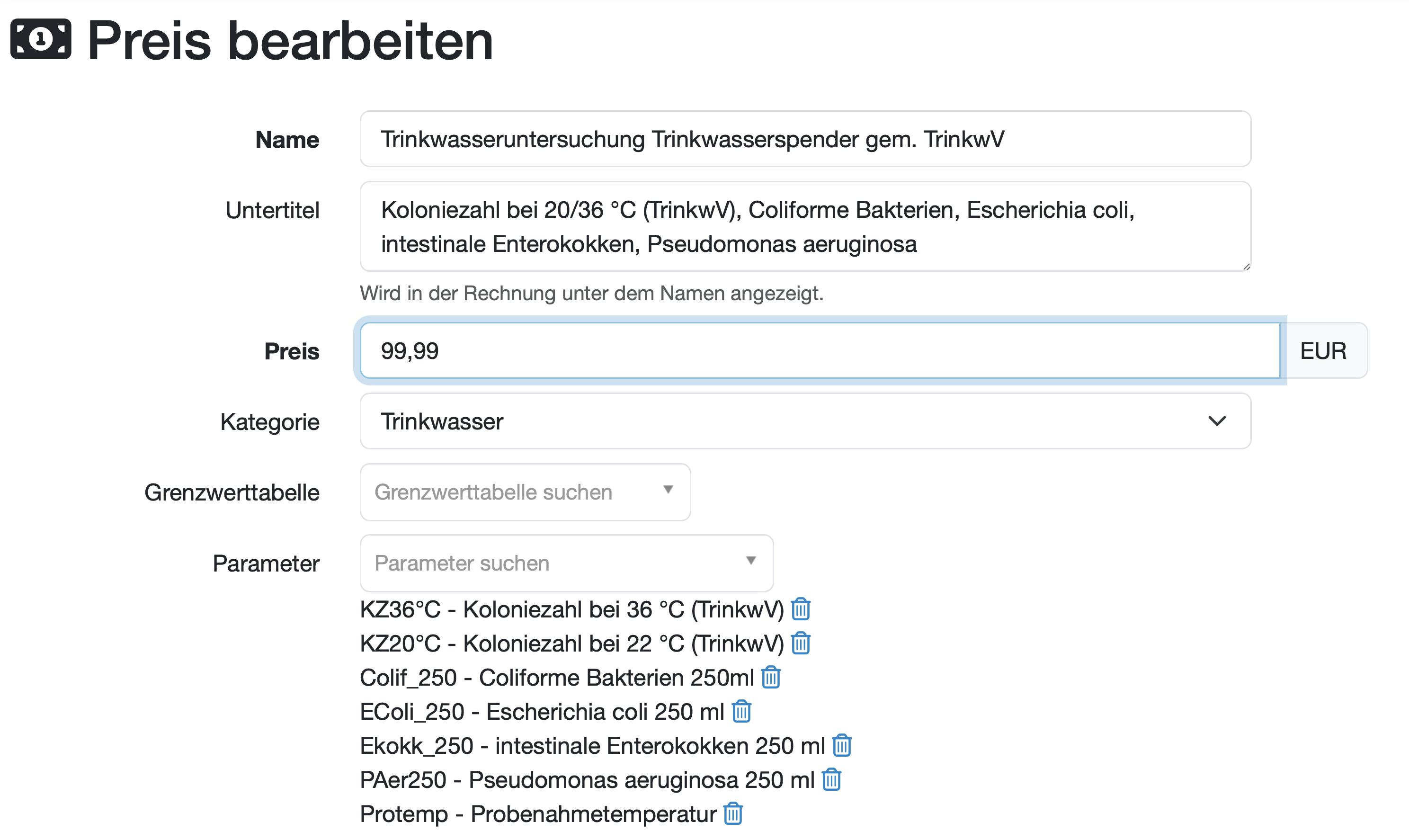Delete the Colif_250 Coliforme Bakterien parameter
1409x840 pixels.
click(770, 678)
